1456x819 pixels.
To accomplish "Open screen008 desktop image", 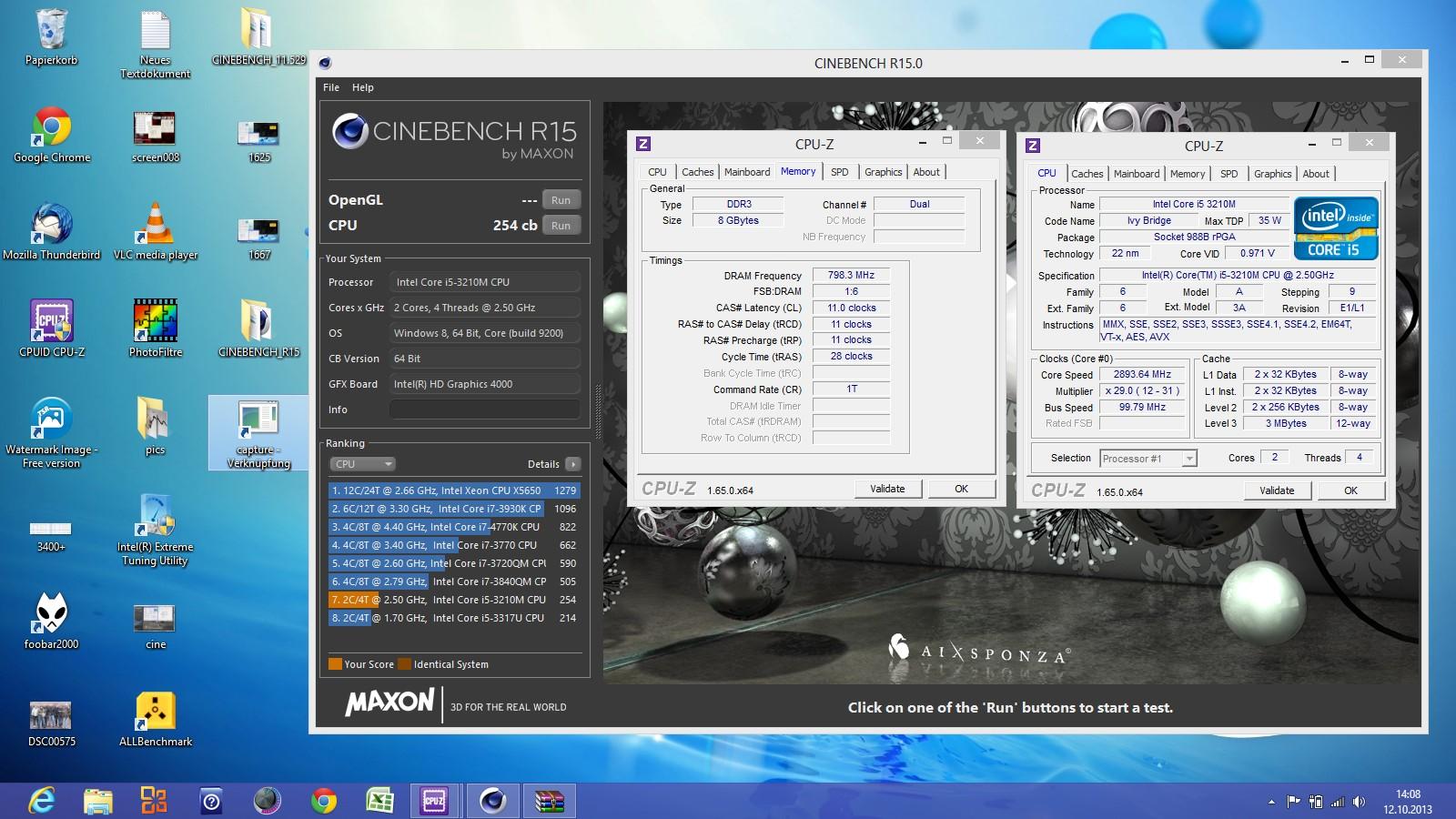I will point(156,136).
